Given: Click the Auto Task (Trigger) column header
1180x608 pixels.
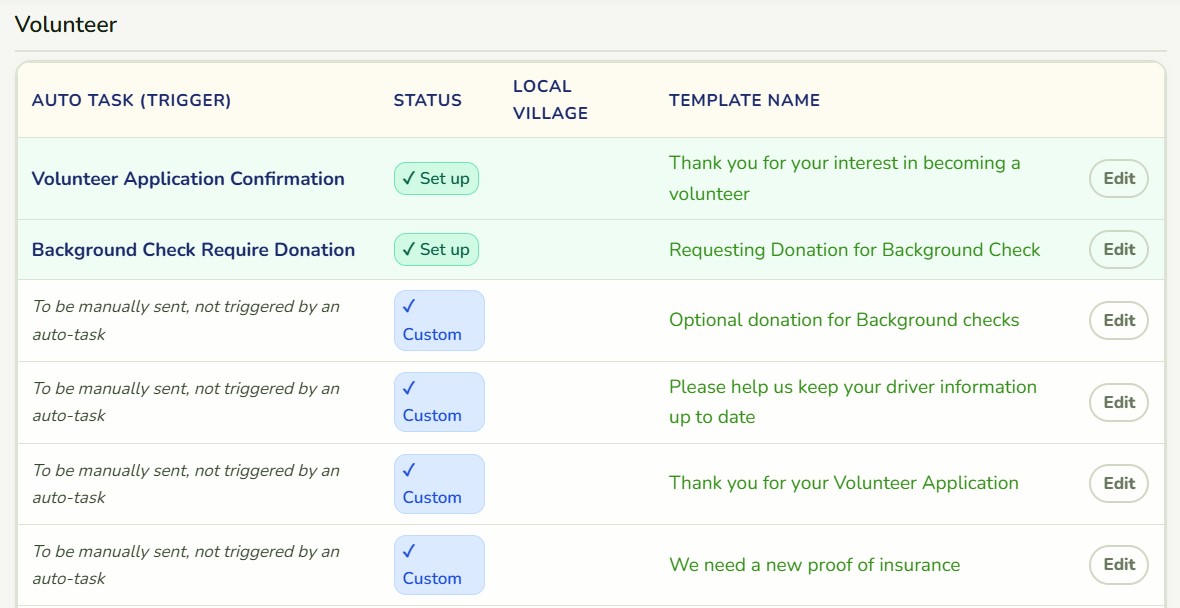Looking at the screenshot, I should 132,100.
